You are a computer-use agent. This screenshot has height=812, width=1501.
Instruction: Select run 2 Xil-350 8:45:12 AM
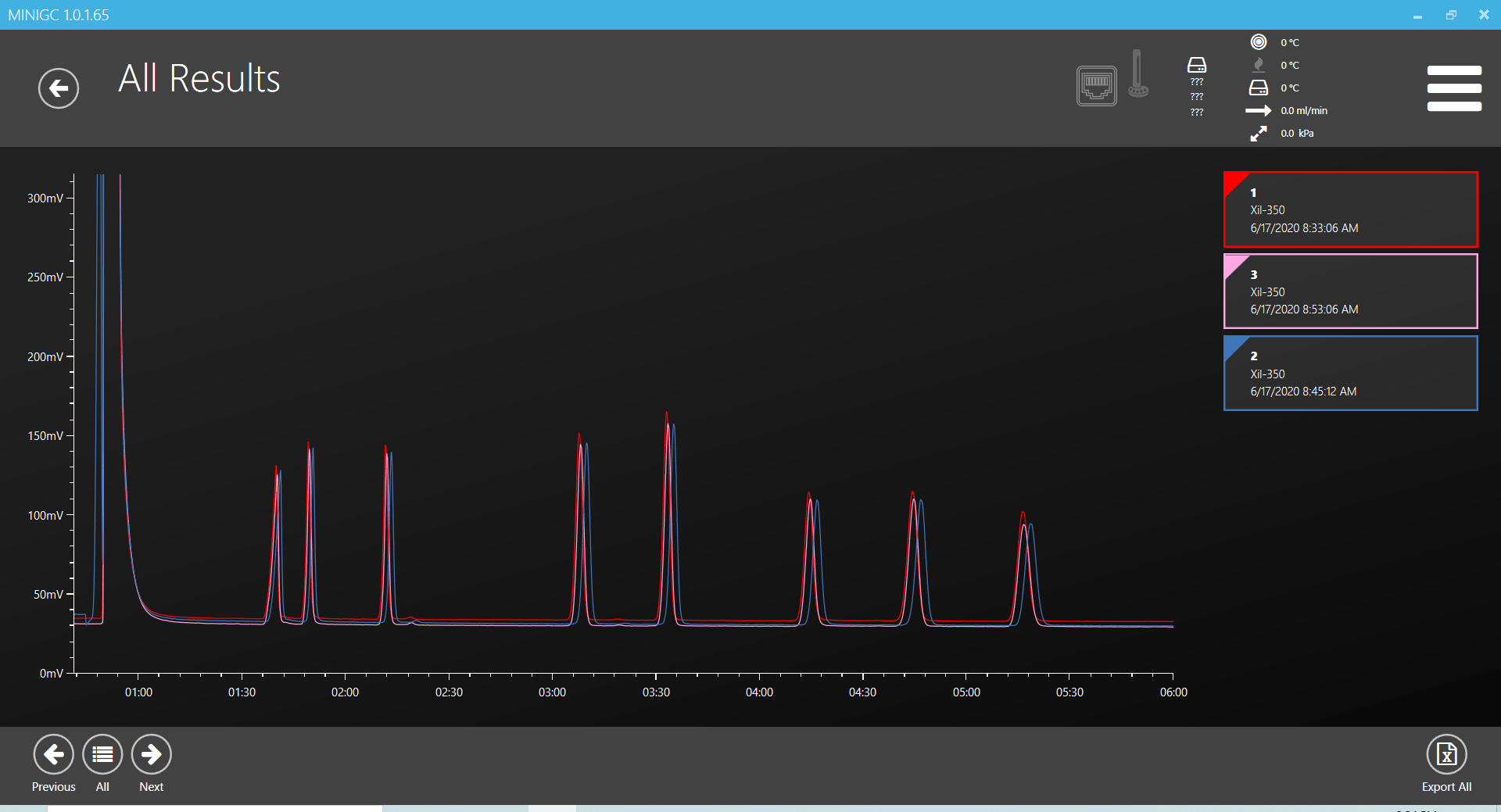click(1350, 374)
